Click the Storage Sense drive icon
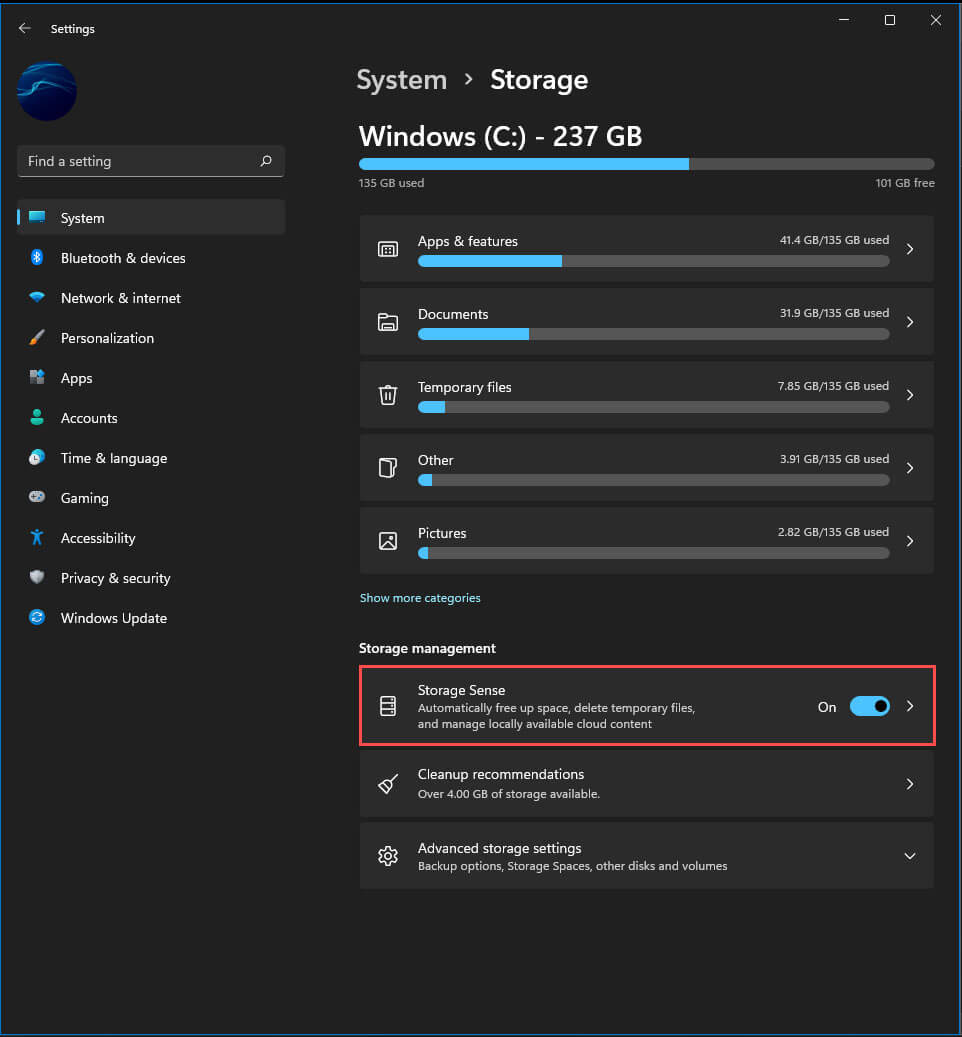The height and width of the screenshot is (1037, 962). tap(387, 706)
